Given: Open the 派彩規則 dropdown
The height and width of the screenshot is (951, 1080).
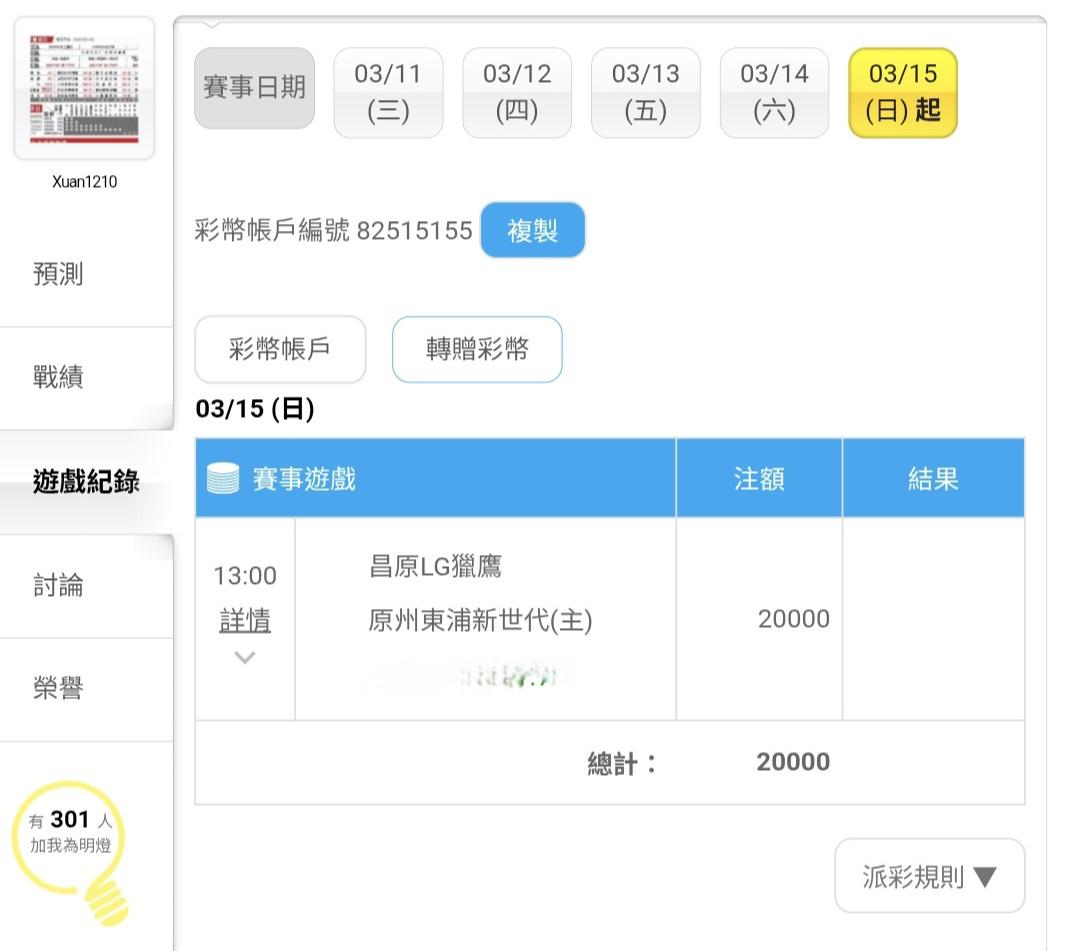Looking at the screenshot, I should [x=929, y=877].
